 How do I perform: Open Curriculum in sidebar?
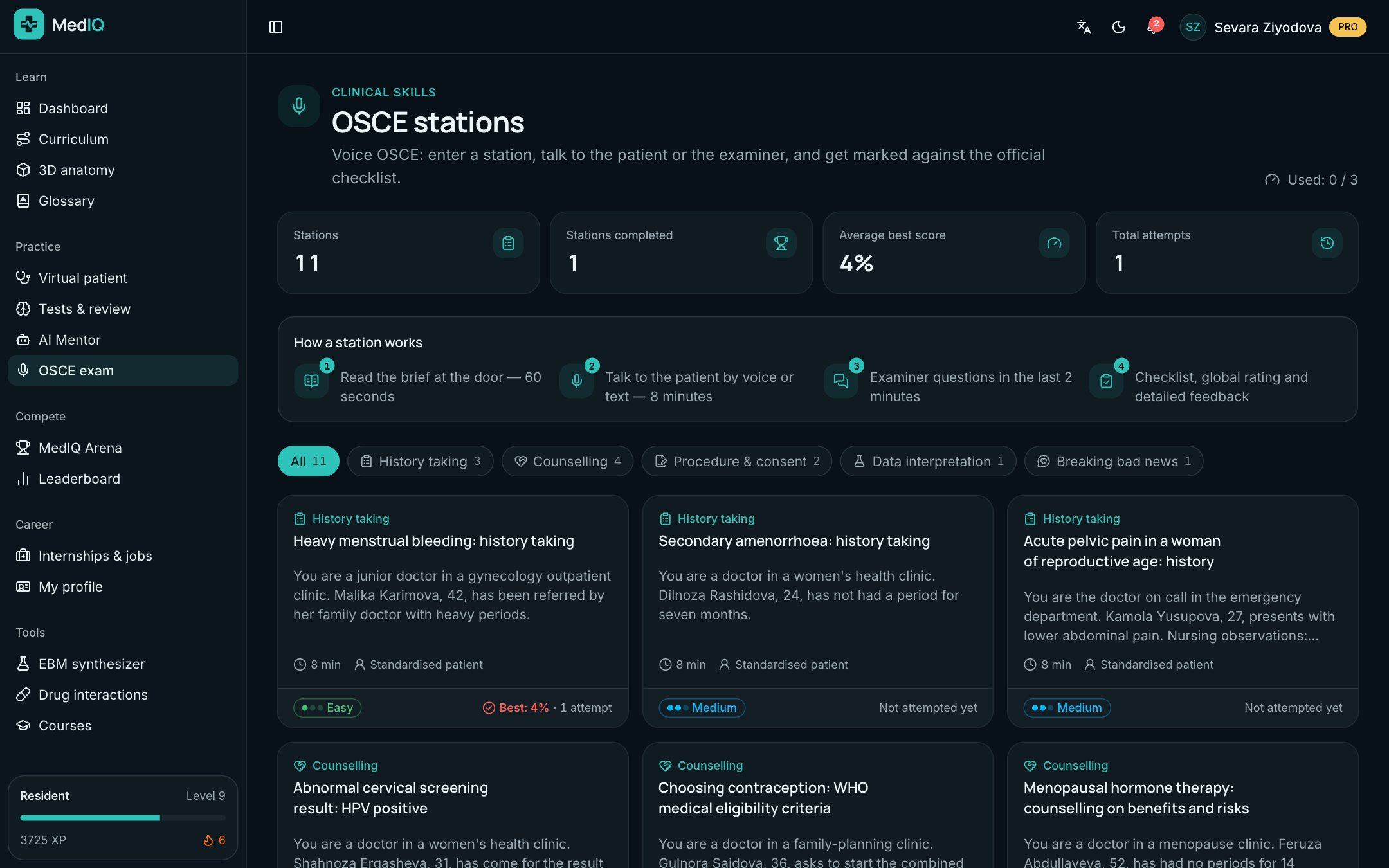coord(123,139)
